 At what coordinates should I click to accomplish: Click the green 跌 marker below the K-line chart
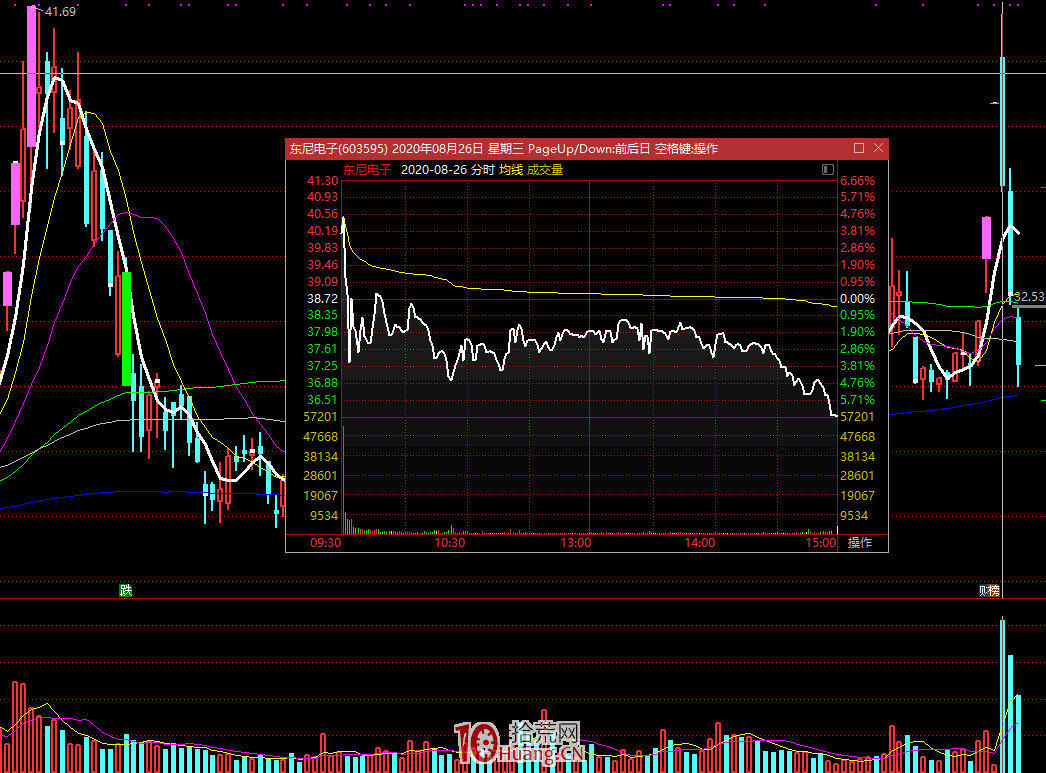pyautogui.click(x=125, y=590)
